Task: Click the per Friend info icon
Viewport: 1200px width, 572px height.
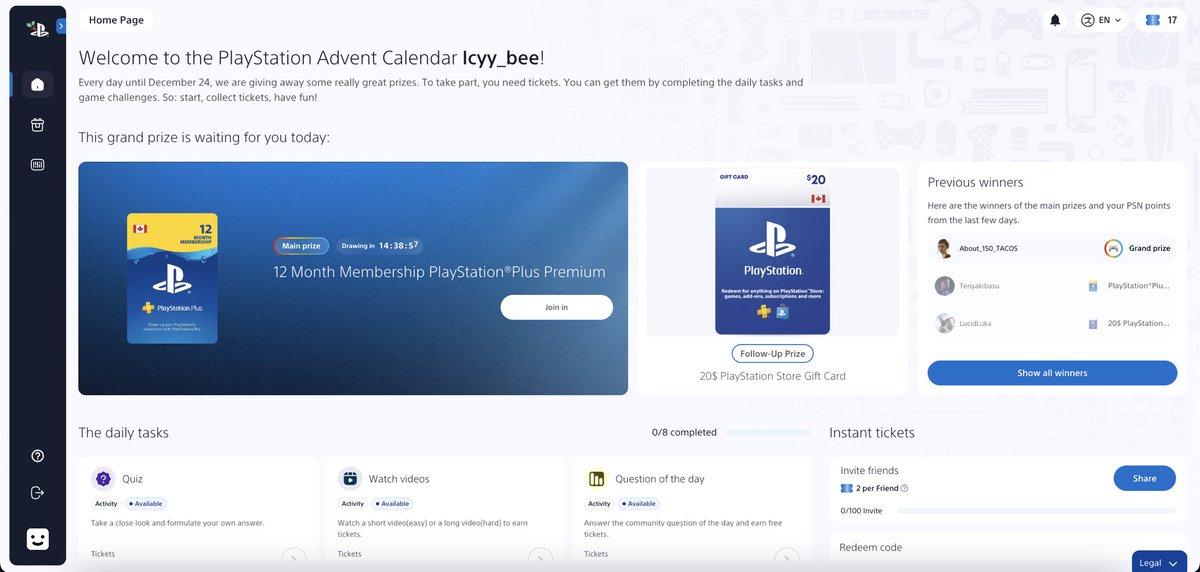Action: pyautogui.click(x=904, y=489)
